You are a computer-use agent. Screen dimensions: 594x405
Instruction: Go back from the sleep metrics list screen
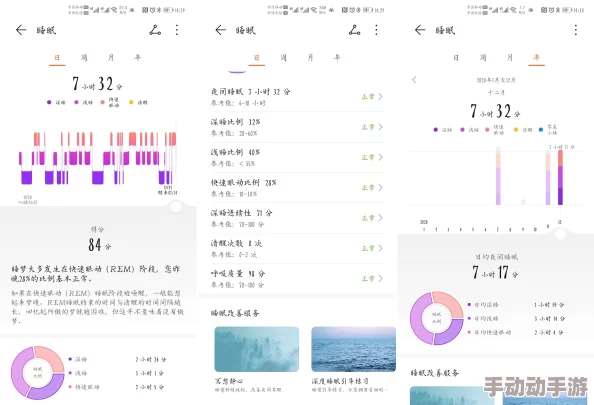(220, 30)
